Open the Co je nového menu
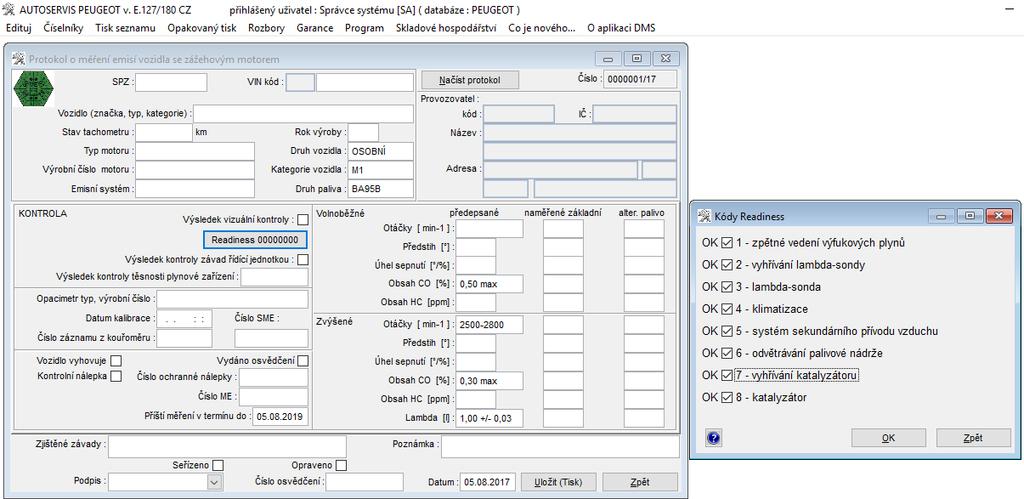 point(542,28)
